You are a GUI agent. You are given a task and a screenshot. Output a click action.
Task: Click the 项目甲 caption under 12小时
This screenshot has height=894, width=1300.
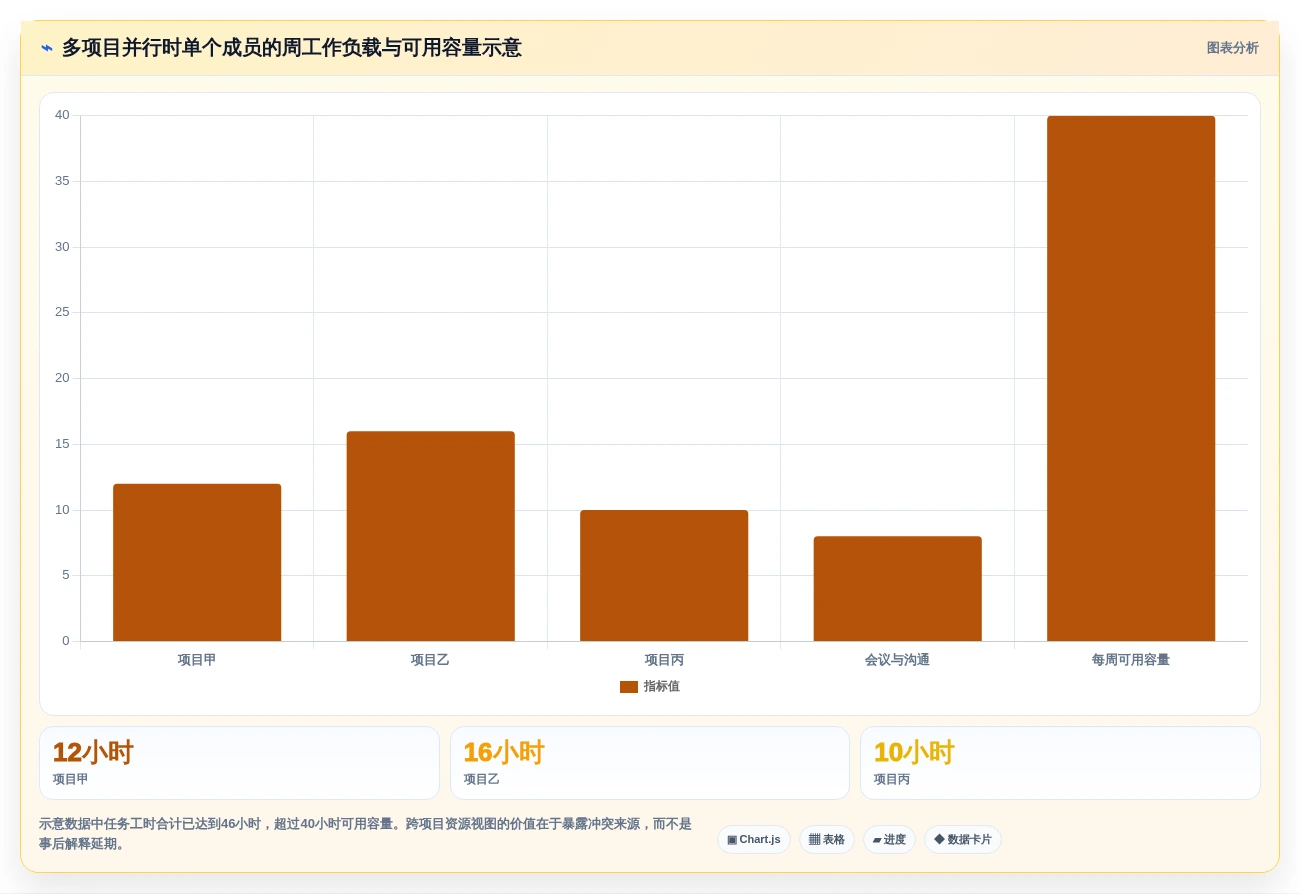pyautogui.click(x=71, y=779)
